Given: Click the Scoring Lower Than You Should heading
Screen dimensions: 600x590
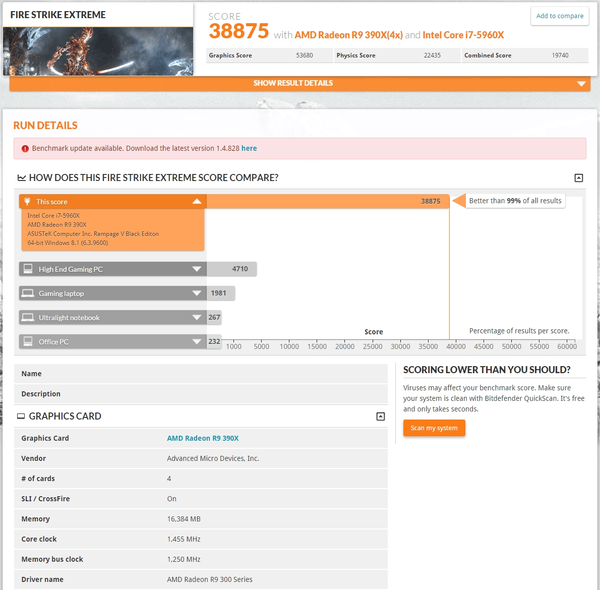Looking at the screenshot, I should point(486,370).
